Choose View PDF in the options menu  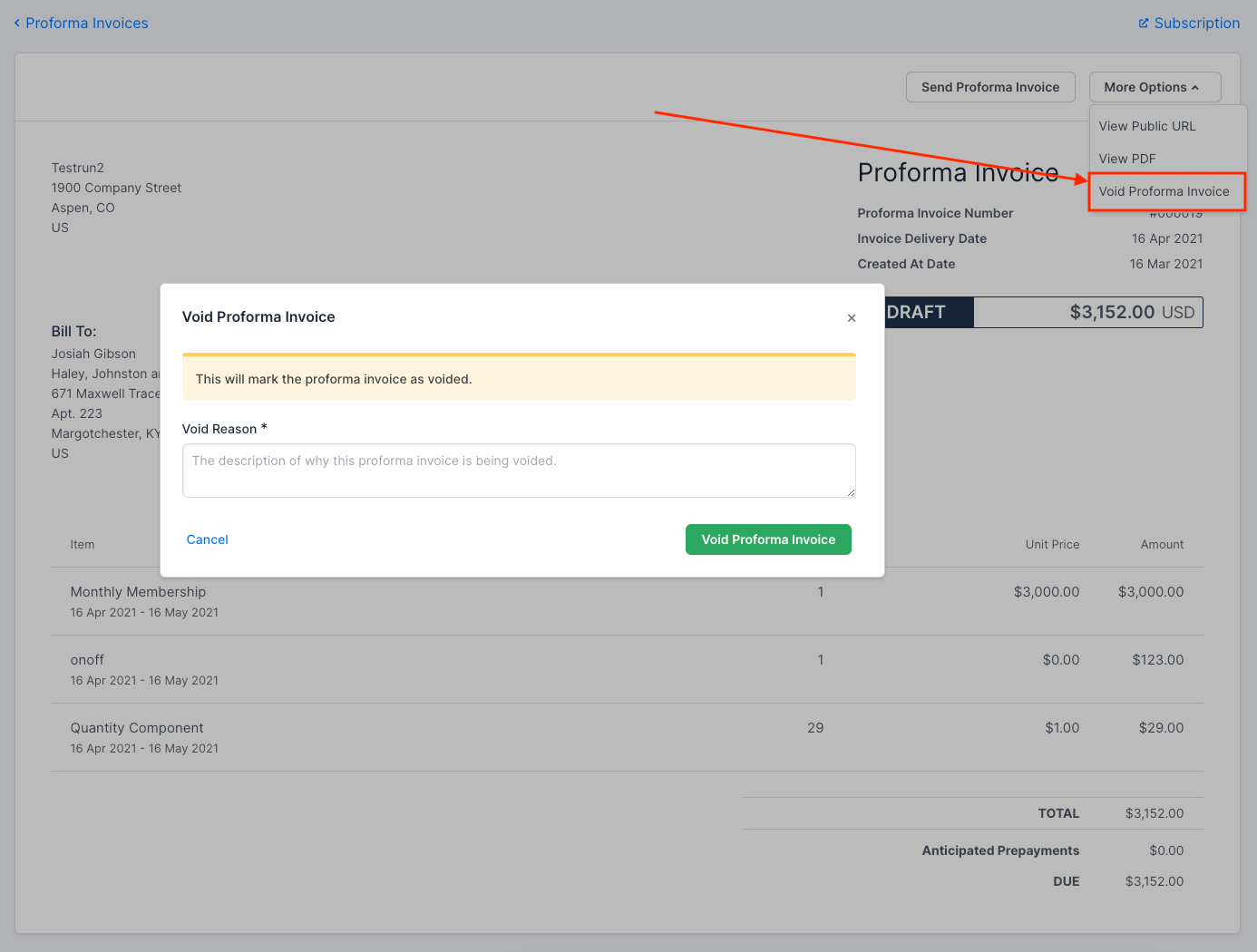click(x=1126, y=159)
